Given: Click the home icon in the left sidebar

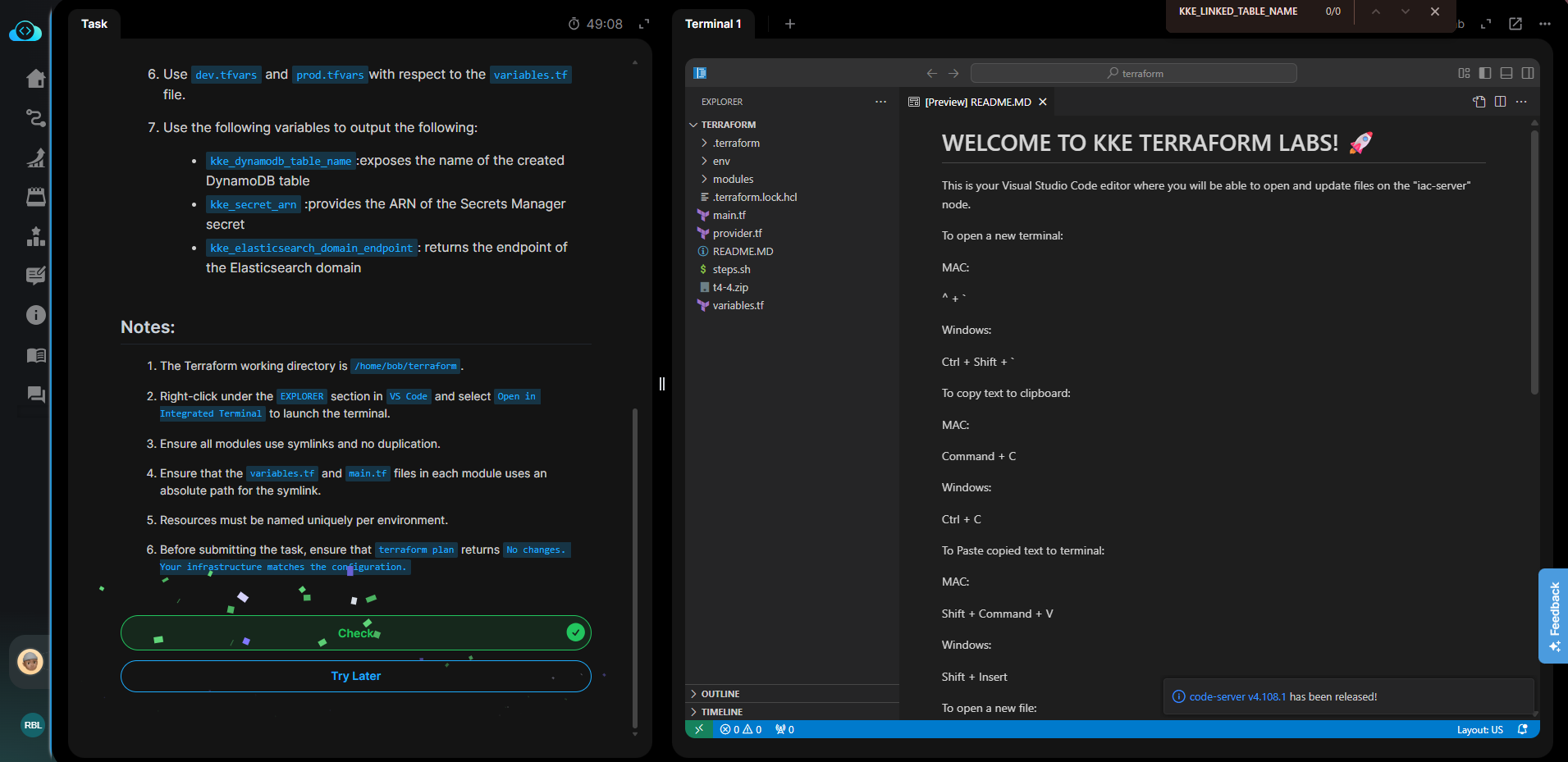Looking at the screenshot, I should point(35,79).
